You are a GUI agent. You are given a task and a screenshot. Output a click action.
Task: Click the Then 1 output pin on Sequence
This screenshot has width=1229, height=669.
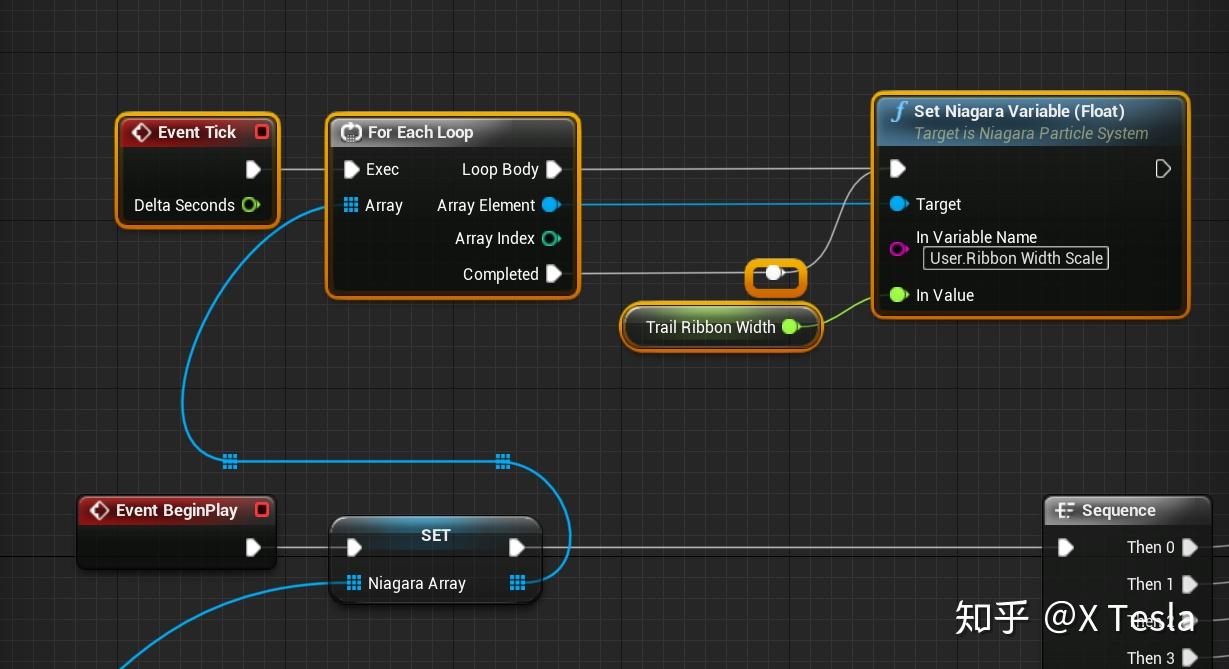point(1190,584)
